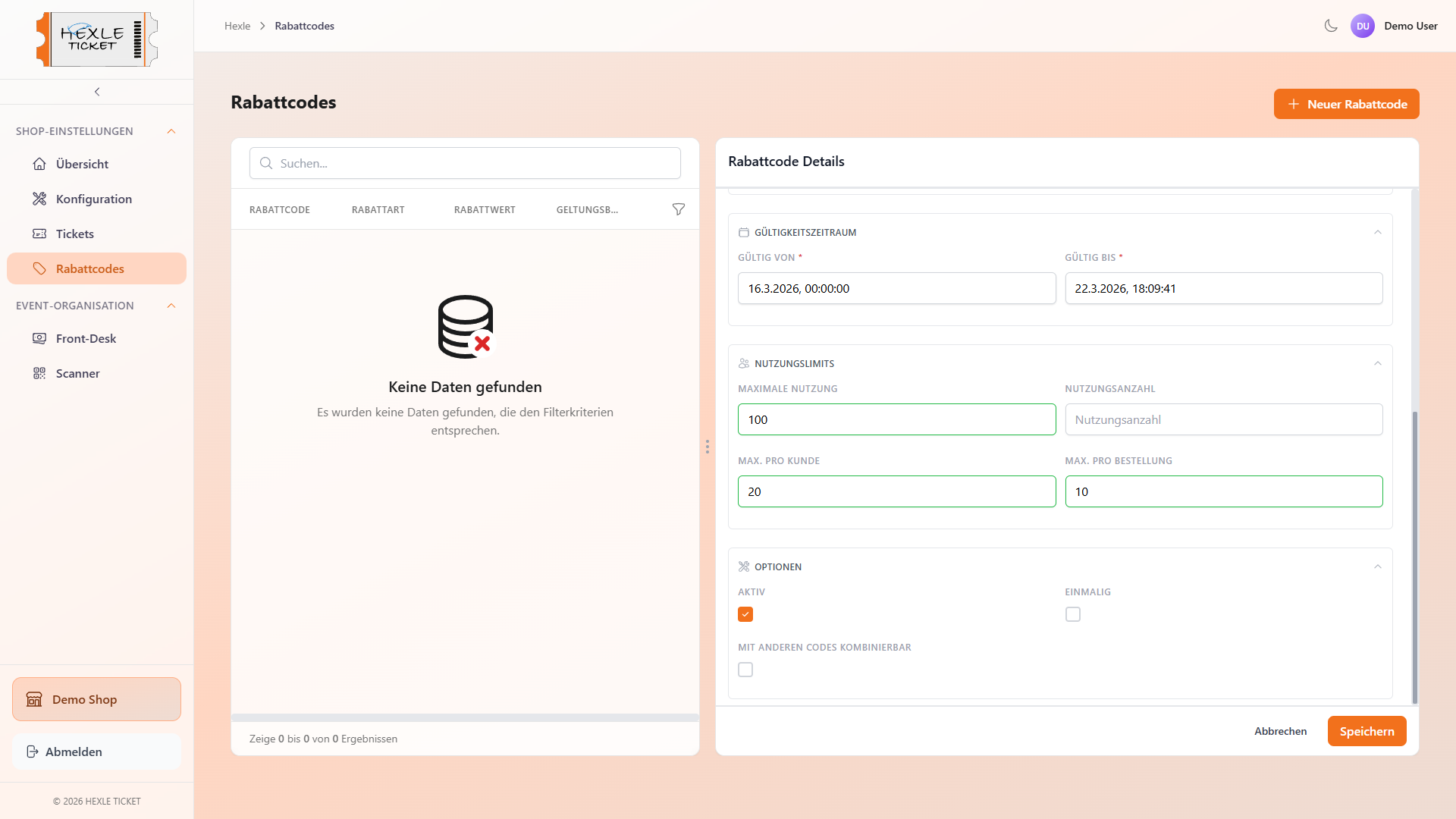Uncheck the Aktiv checkbox
Image resolution: width=1456 pixels, height=819 pixels.
point(745,614)
